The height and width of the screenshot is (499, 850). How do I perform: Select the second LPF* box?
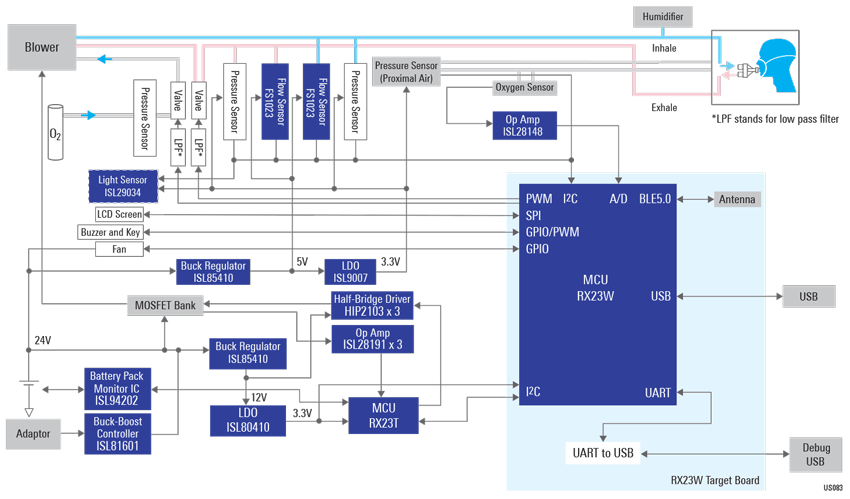198,147
